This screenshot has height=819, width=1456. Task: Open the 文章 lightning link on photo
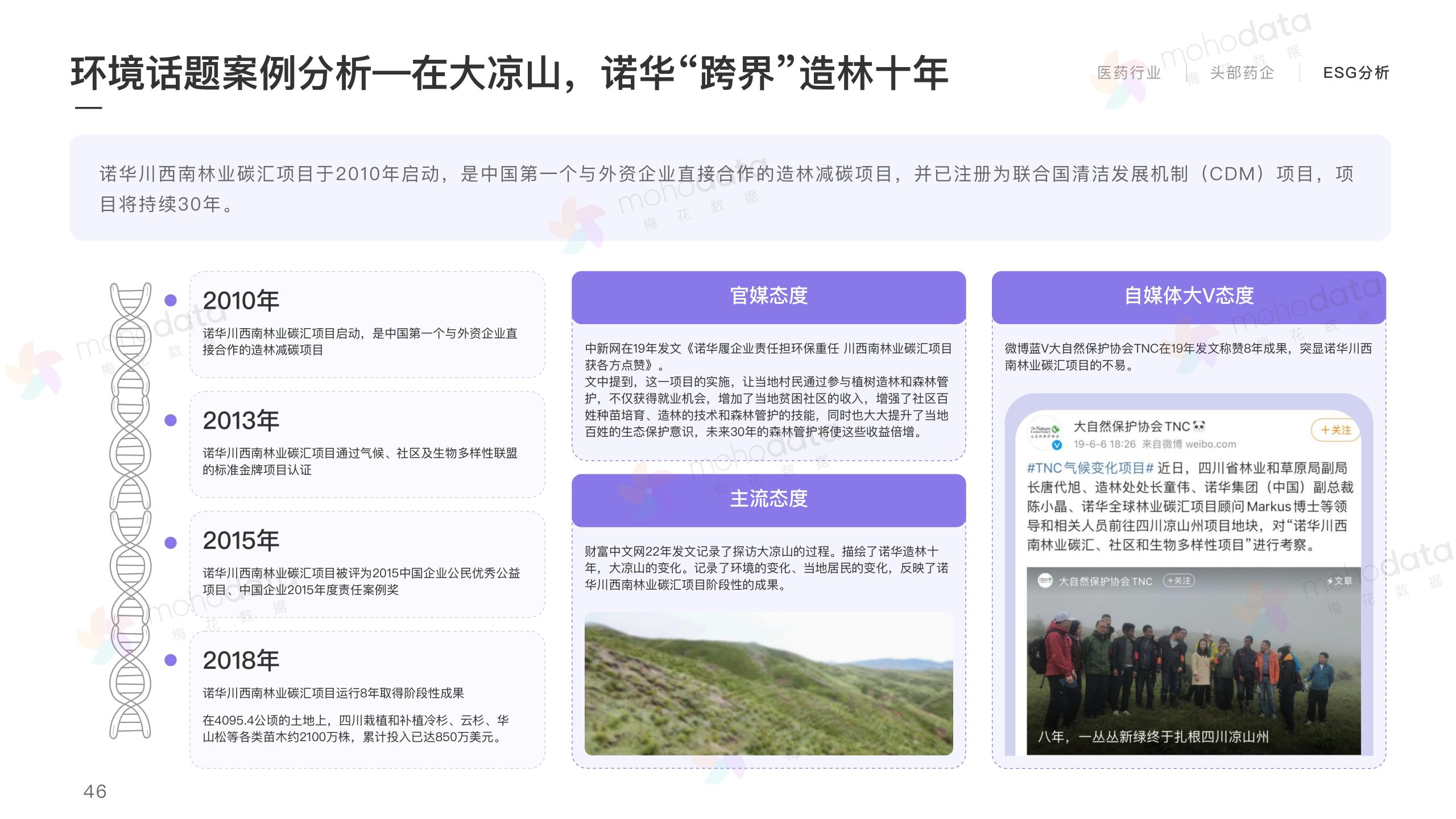(x=1339, y=581)
